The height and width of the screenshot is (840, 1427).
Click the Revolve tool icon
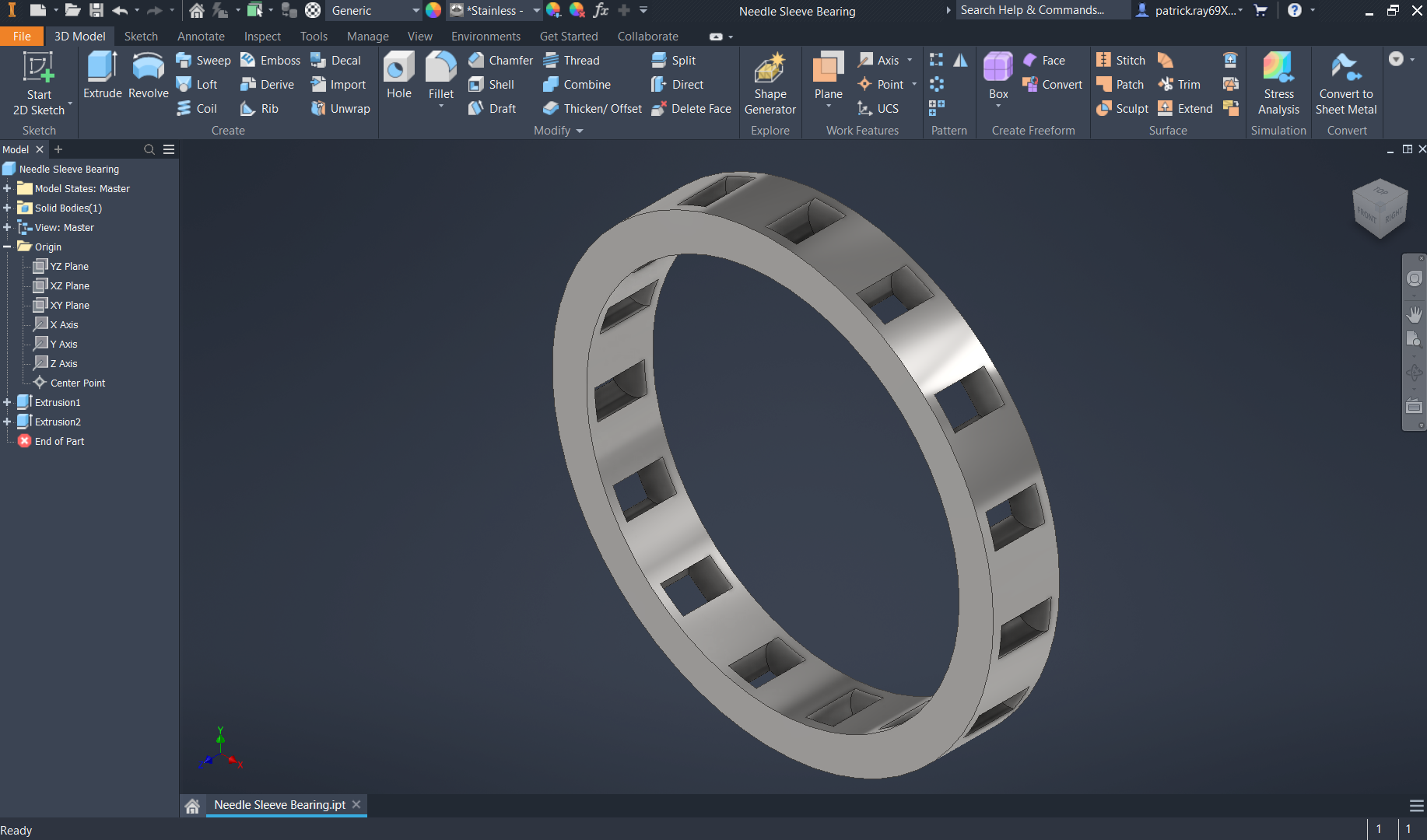[x=148, y=68]
